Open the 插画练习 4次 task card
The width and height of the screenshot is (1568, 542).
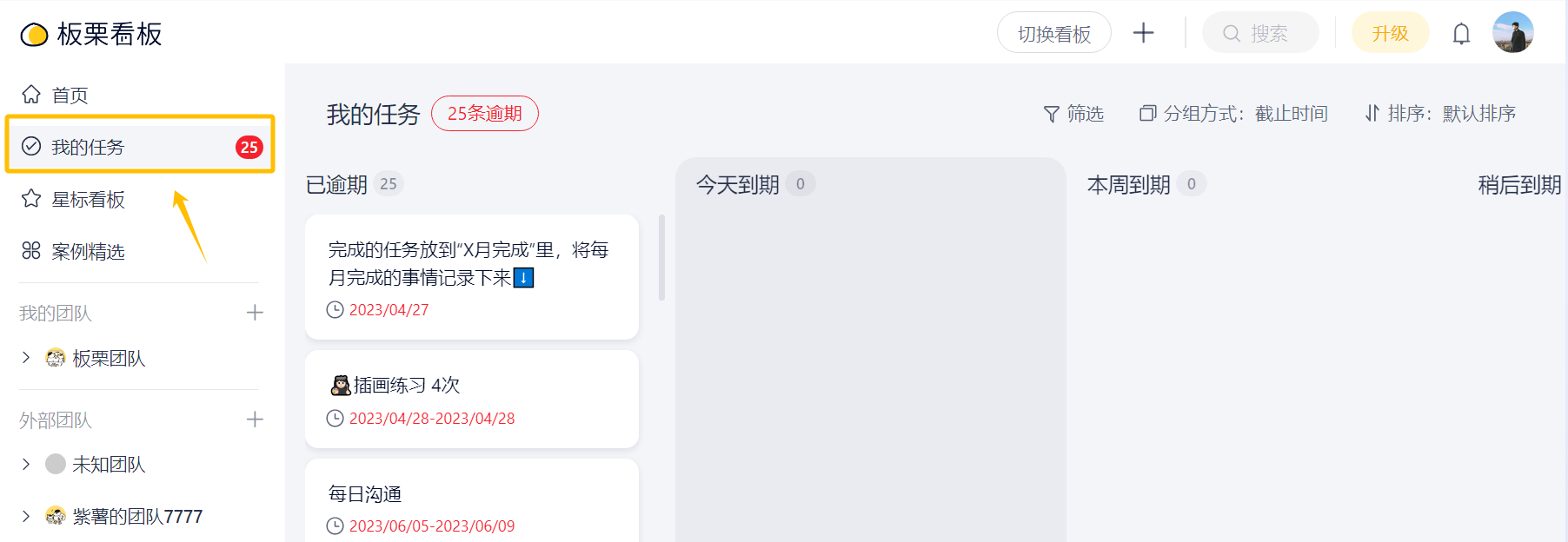pos(471,399)
